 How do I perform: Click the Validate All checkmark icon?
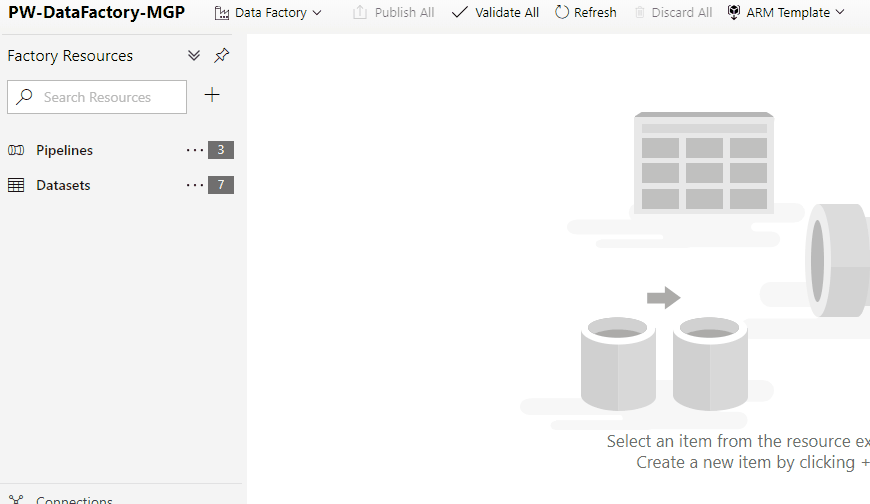tap(460, 13)
